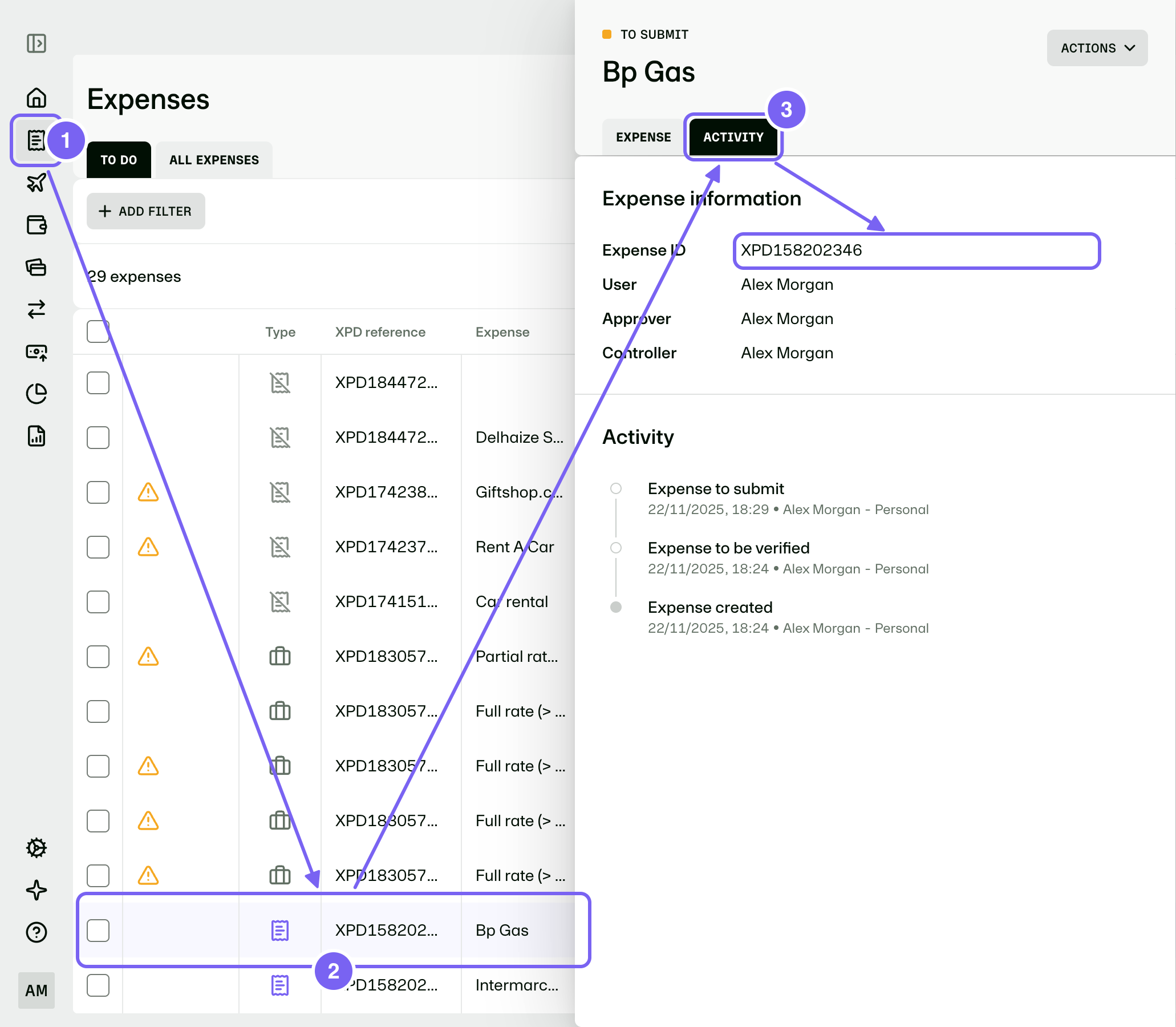Check the Delhaize expense checkbox
1176x1027 pixels.
tap(98, 438)
